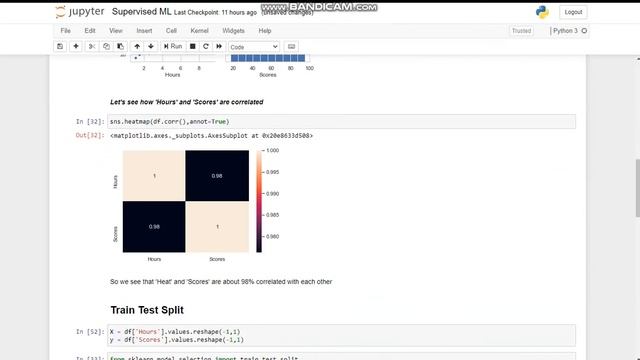Open the Kernel menu
This screenshot has height=360, width=640.
tap(200, 31)
